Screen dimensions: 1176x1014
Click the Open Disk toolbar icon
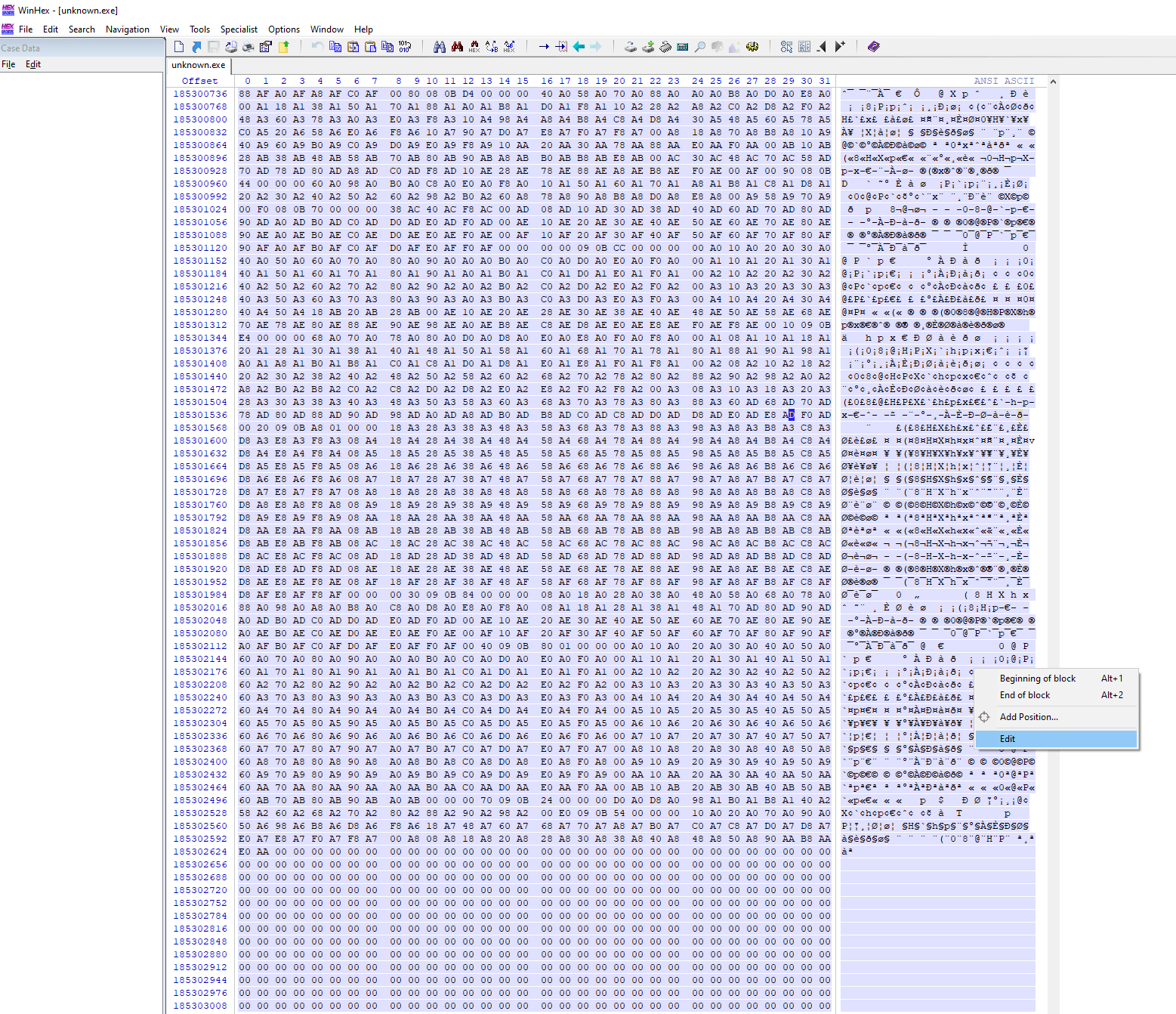point(631,47)
